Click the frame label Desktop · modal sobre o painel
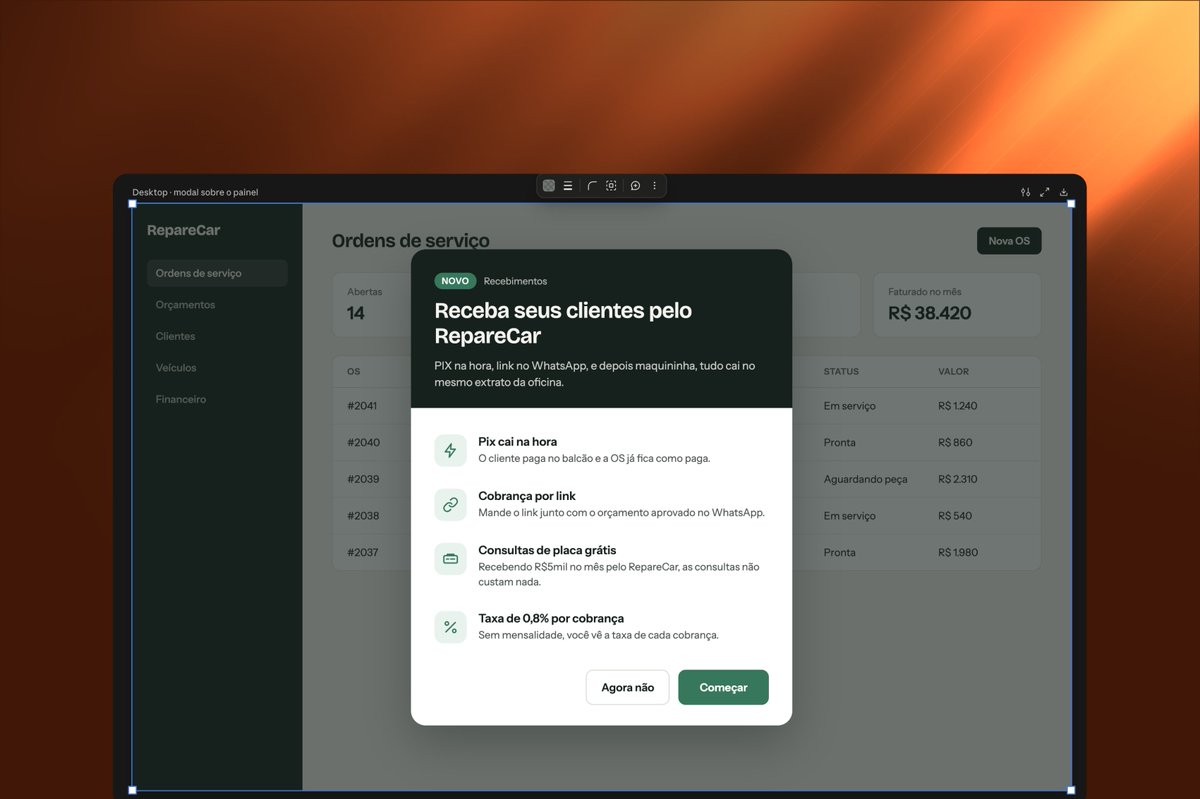The width and height of the screenshot is (1200, 799). point(195,192)
